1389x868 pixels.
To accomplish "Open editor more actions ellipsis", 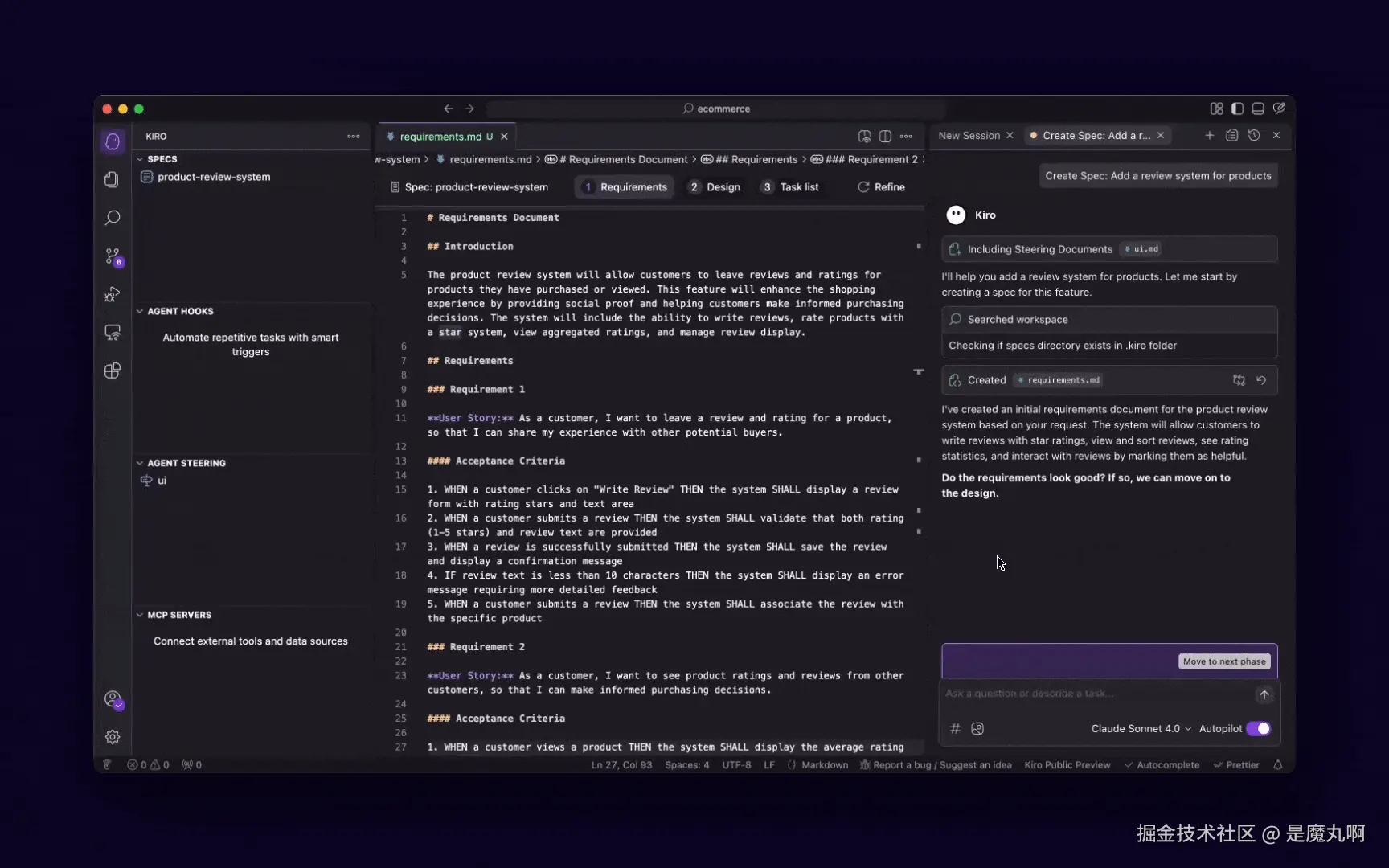I will point(906,137).
